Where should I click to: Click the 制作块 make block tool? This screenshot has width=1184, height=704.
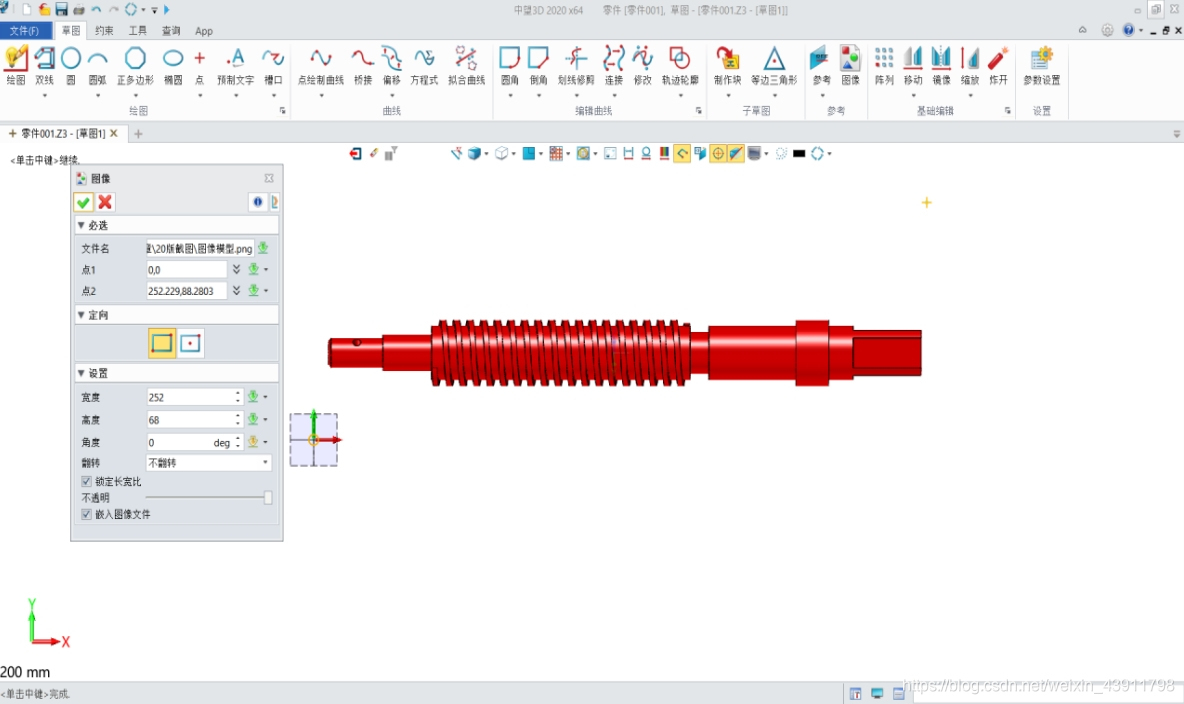[727, 66]
